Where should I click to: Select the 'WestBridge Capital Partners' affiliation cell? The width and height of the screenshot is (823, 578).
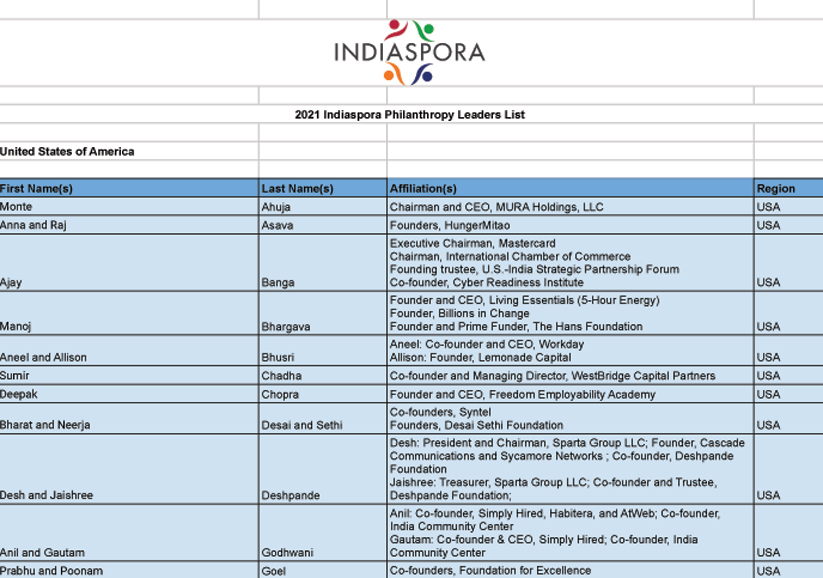click(571, 375)
